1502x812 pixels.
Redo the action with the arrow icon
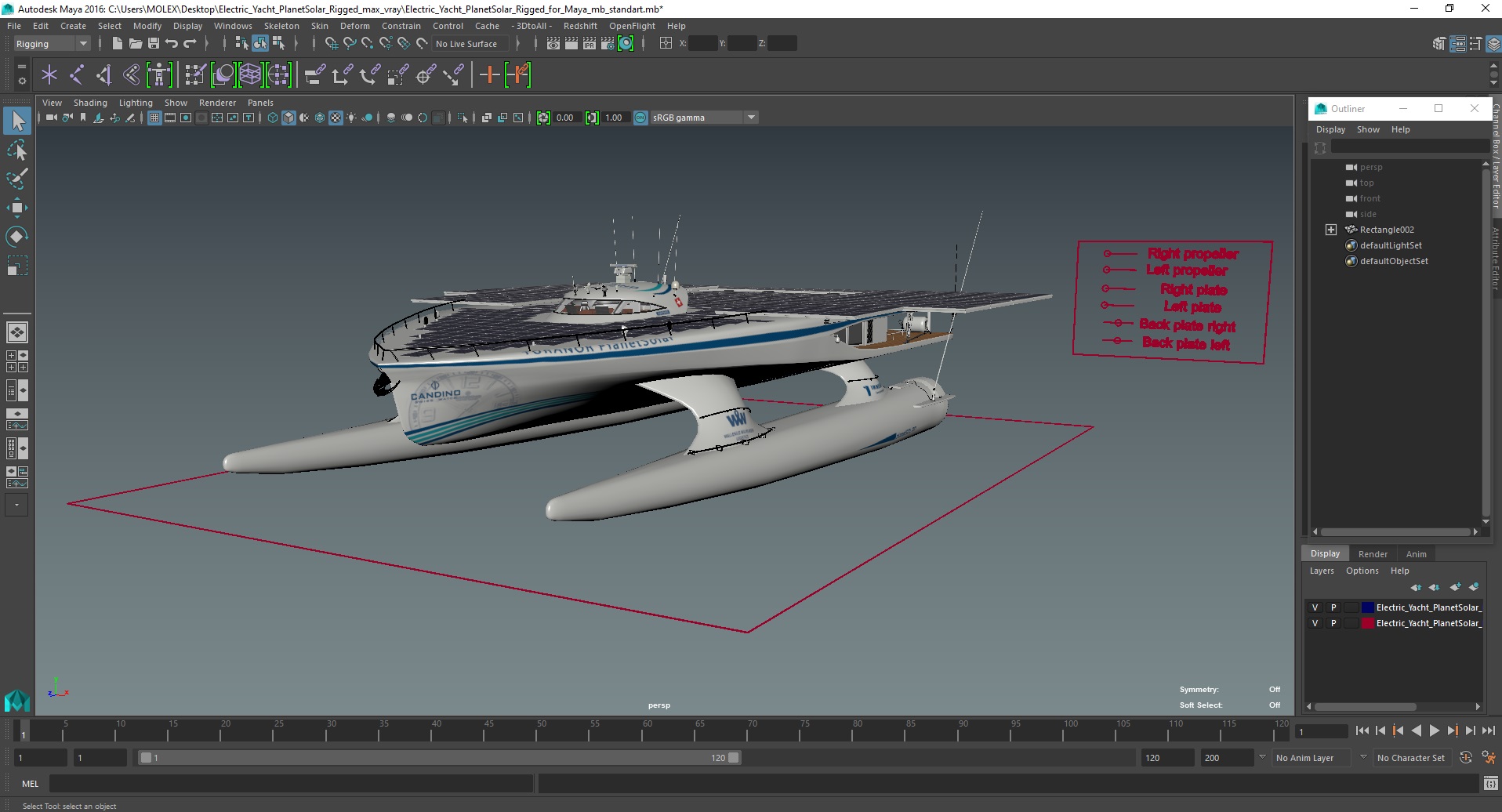click(190, 44)
